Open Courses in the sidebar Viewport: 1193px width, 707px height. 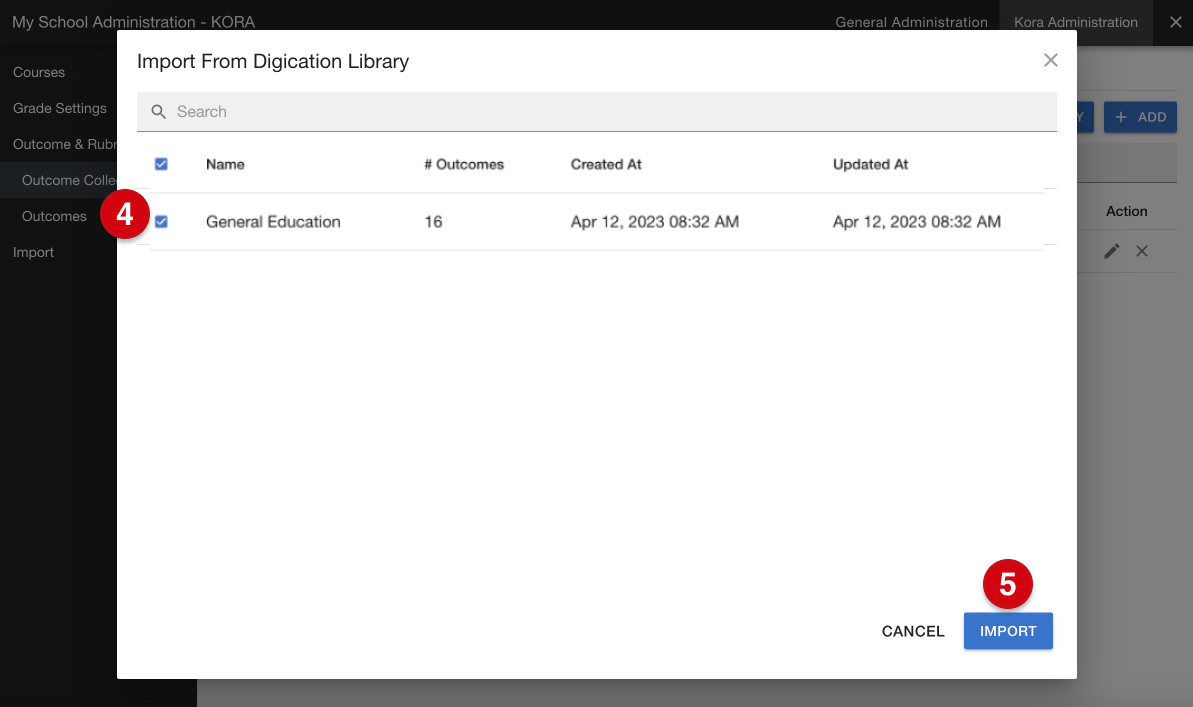click(39, 72)
